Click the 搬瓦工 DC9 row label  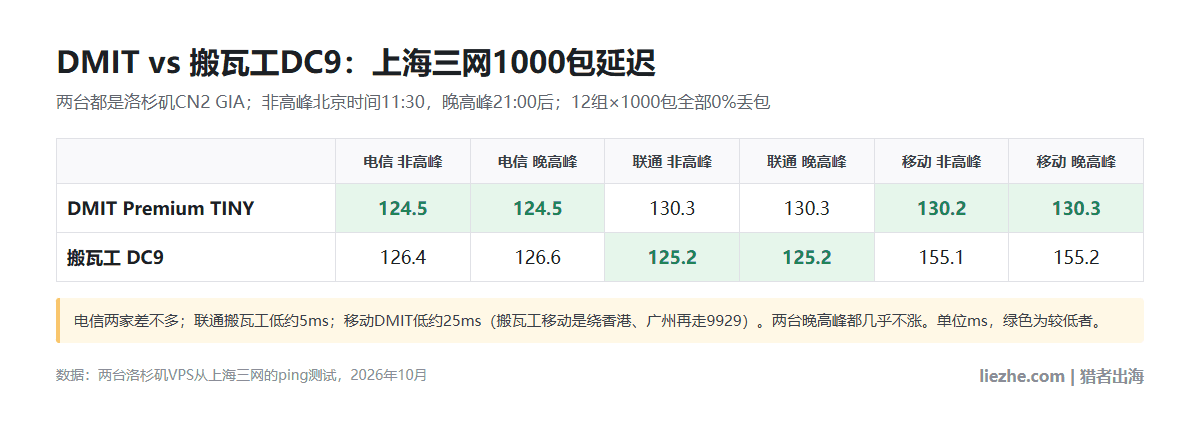[115, 257]
